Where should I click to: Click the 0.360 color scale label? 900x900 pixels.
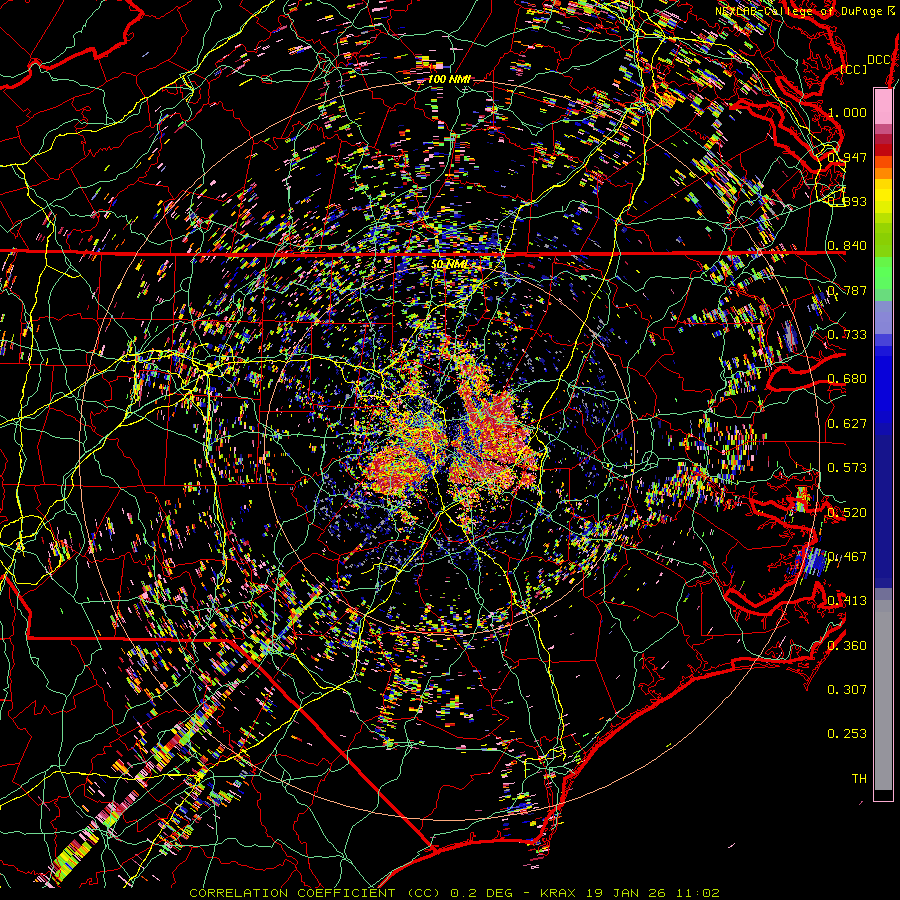coord(847,646)
